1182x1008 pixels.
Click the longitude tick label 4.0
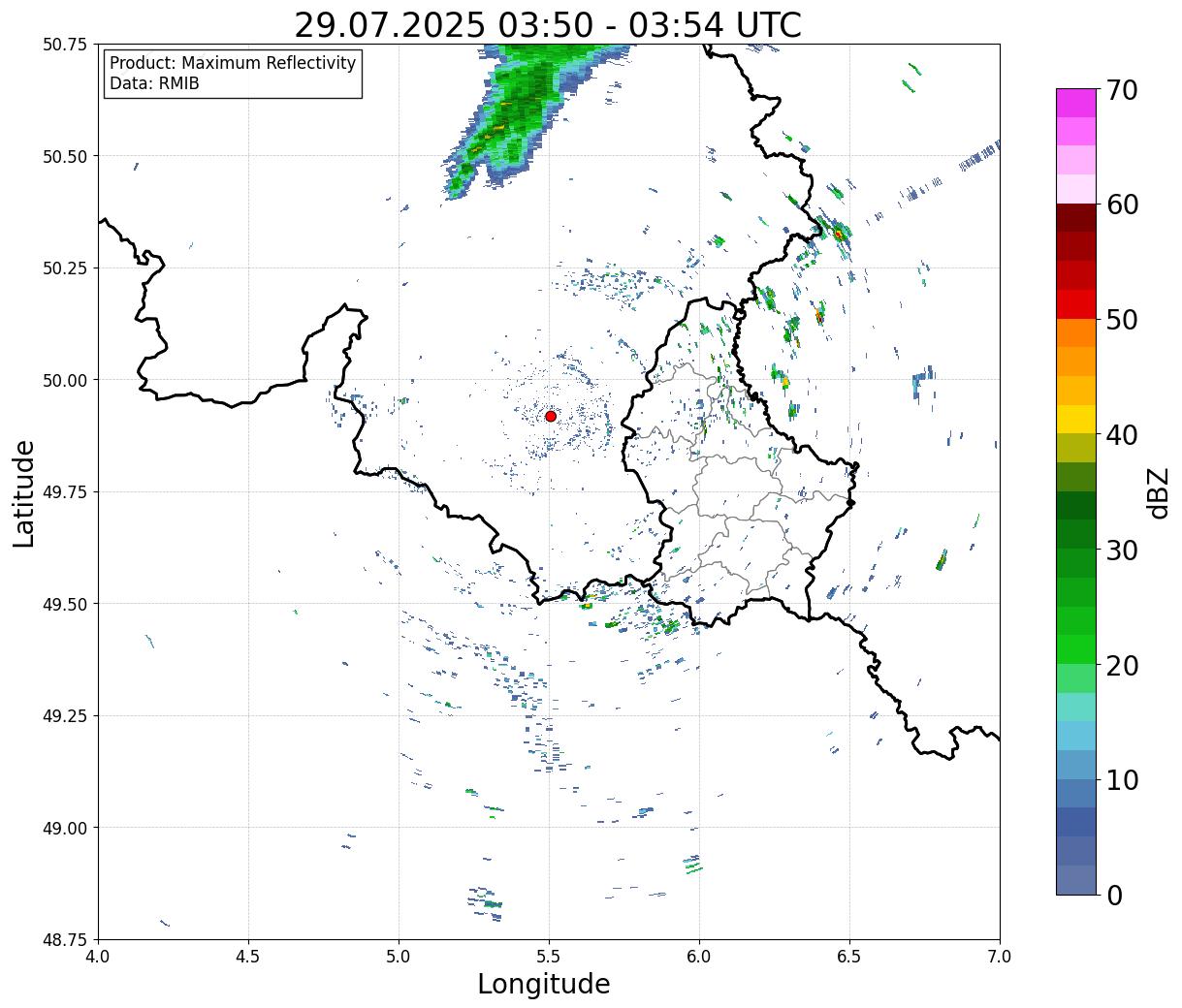(98, 956)
